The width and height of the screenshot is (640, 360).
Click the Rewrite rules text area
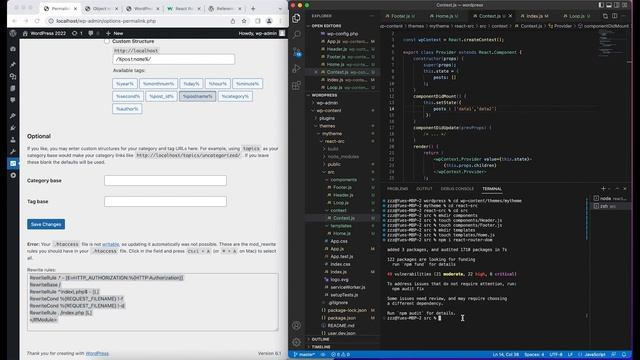153,302
